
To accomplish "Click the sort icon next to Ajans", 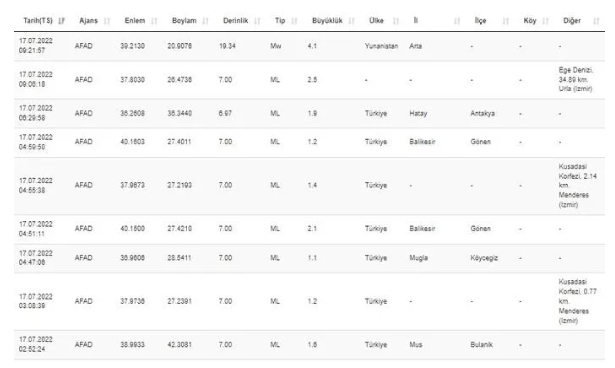I will [x=107, y=21].
